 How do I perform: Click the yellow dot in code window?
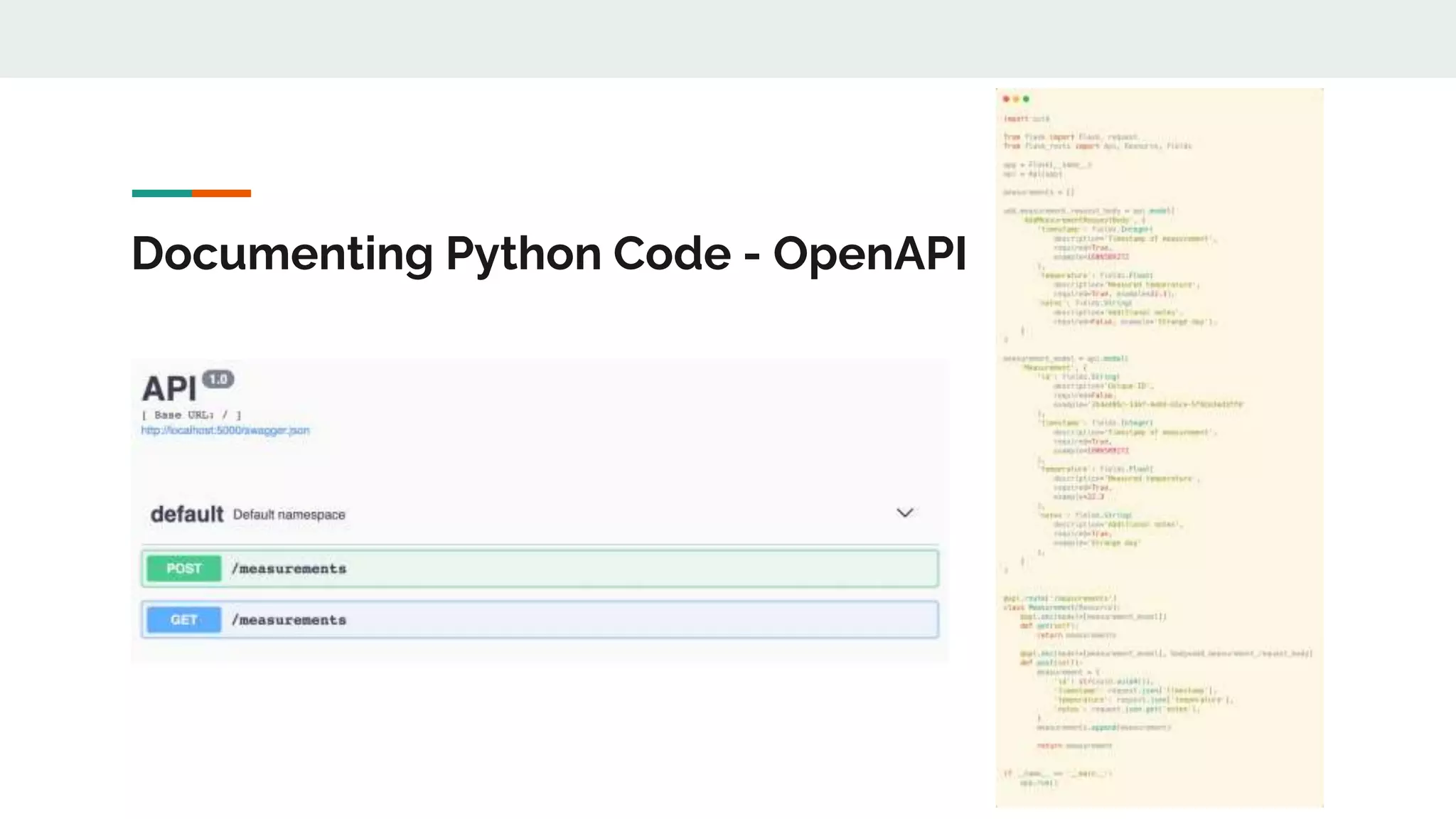[x=1016, y=99]
